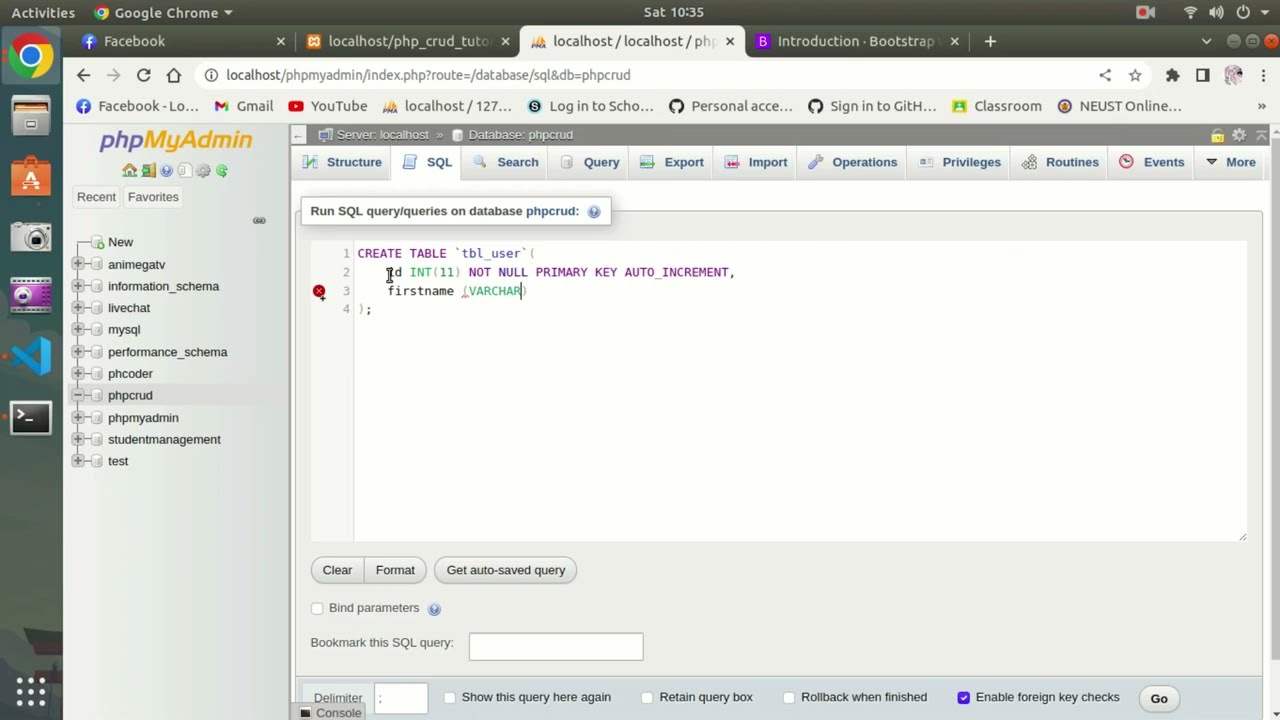This screenshot has width=1280, height=720.
Task: Click the Format button
Action: 395,570
